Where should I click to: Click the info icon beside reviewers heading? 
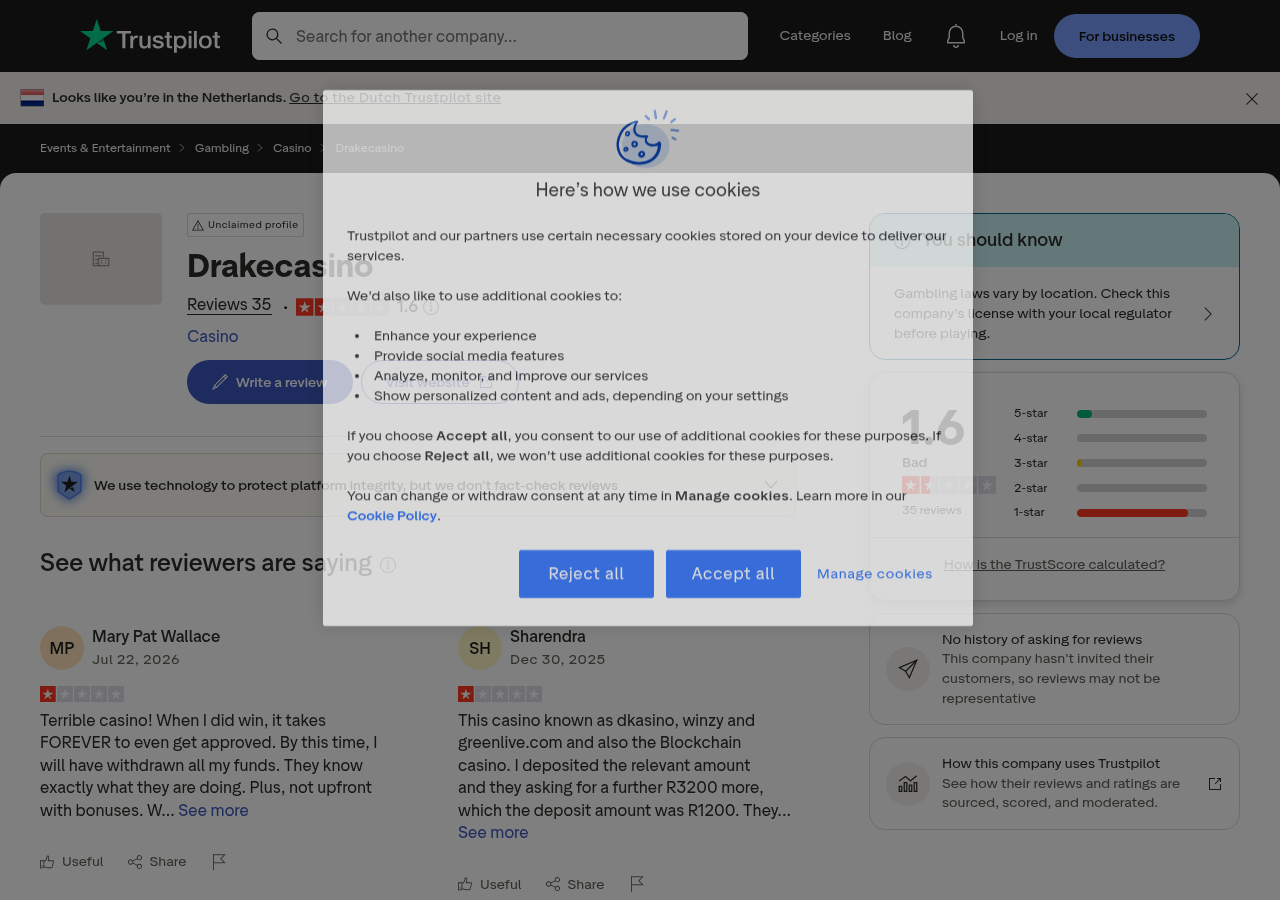click(388, 565)
